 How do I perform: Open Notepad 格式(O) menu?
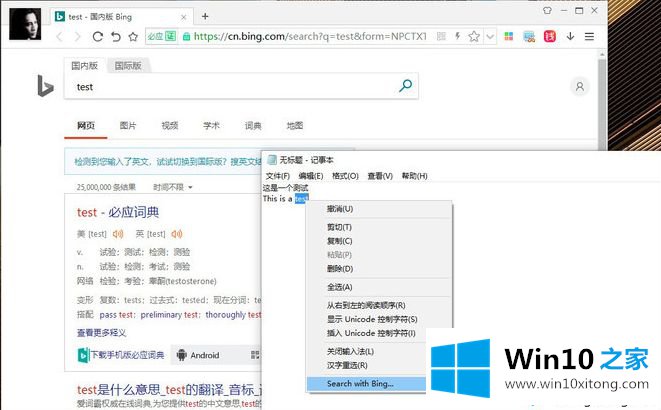(x=345, y=176)
